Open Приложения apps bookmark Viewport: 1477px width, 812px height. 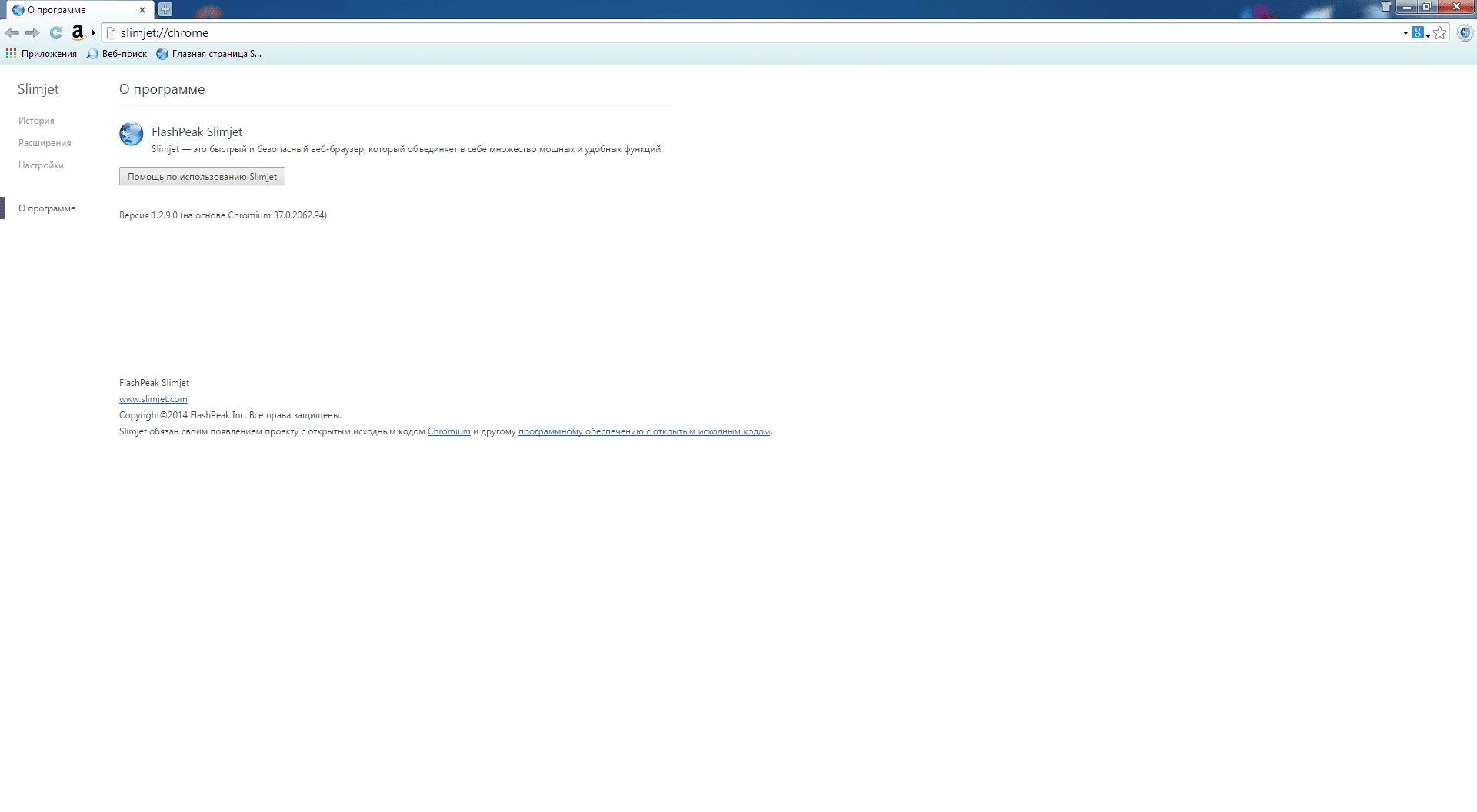pos(42,54)
